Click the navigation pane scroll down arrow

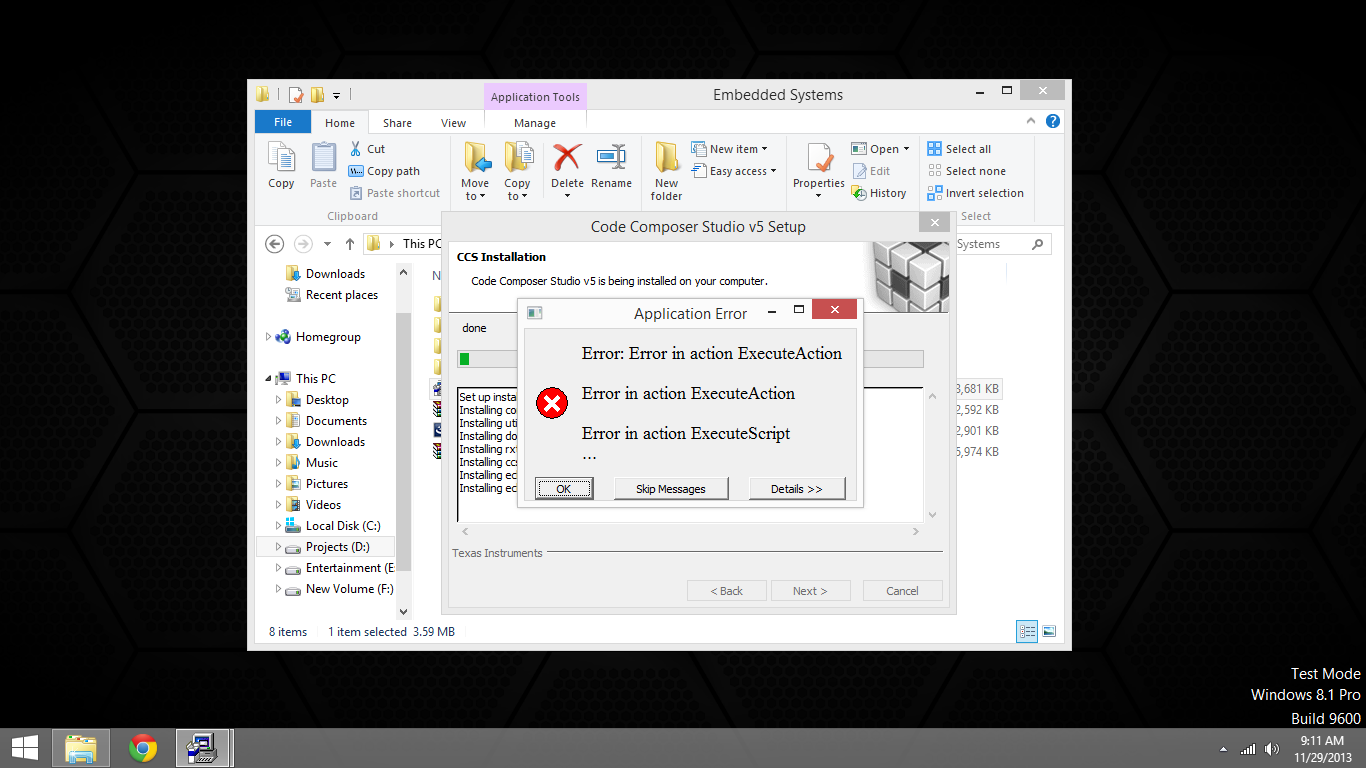pyautogui.click(x=404, y=611)
